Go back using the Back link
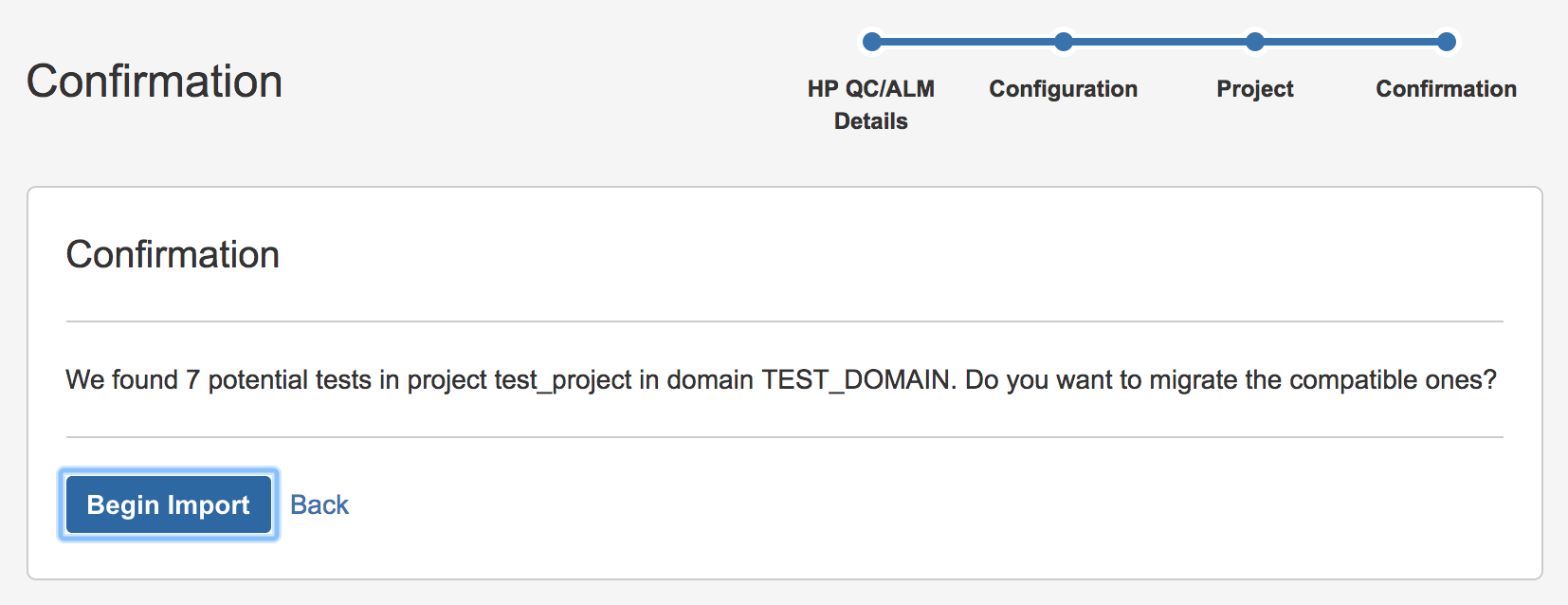This screenshot has height=605, width=1568. click(x=319, y=504)
